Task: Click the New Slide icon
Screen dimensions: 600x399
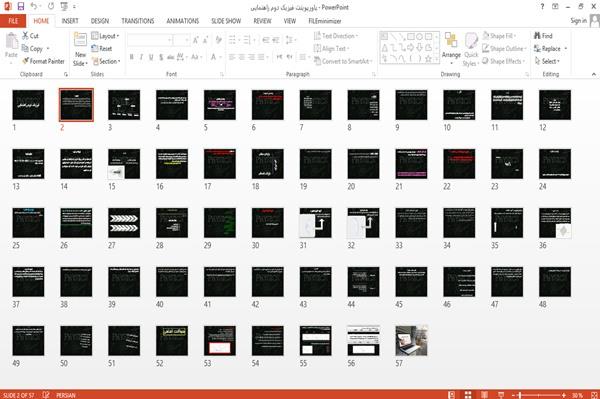Action: [x=80, y=40]
